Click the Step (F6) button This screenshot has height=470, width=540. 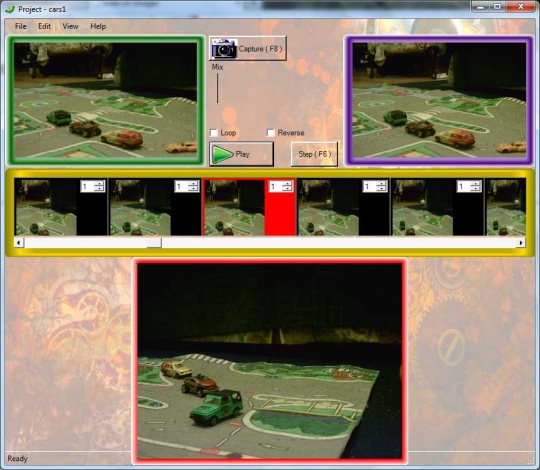point(314,154)
